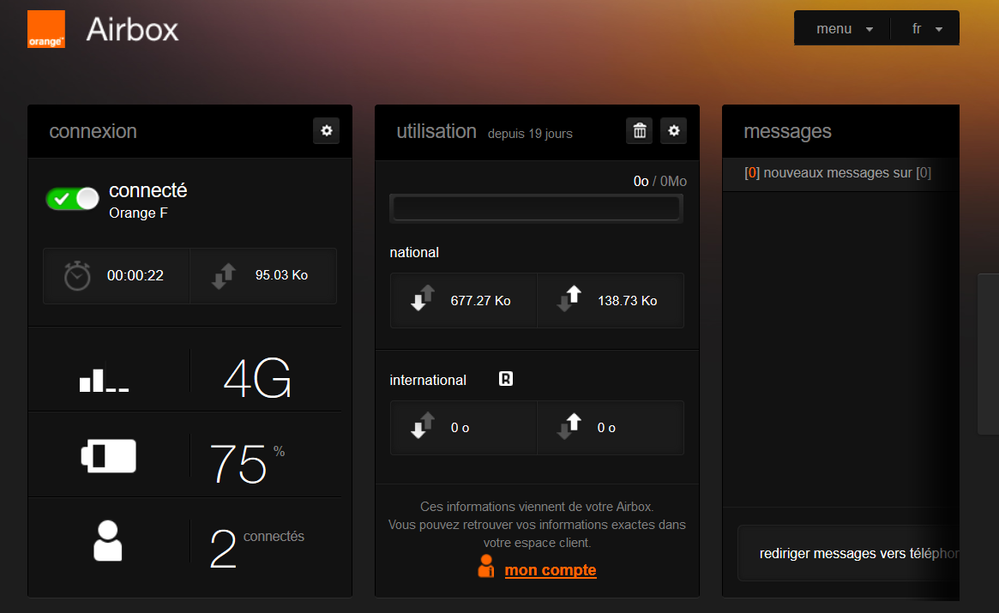The width and height of the screenshot is (999, 613).
Task: Click the connection timer stopwatch icon
Action: click(77, 276)
